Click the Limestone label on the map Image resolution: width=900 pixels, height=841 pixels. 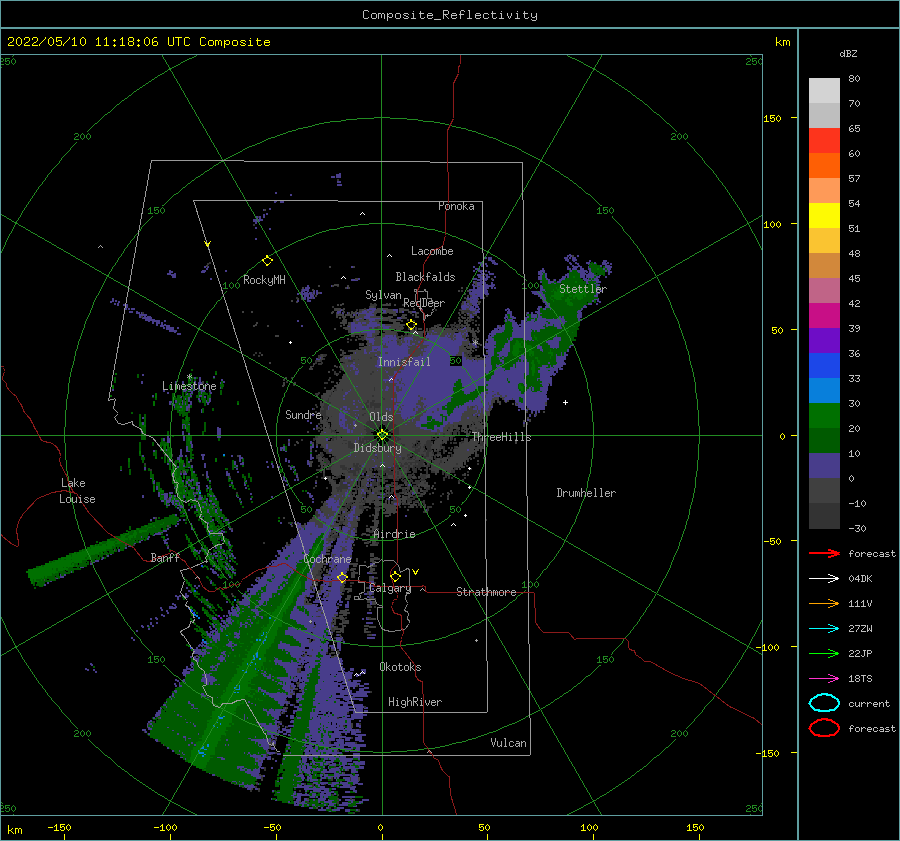[x=189, y=386]
